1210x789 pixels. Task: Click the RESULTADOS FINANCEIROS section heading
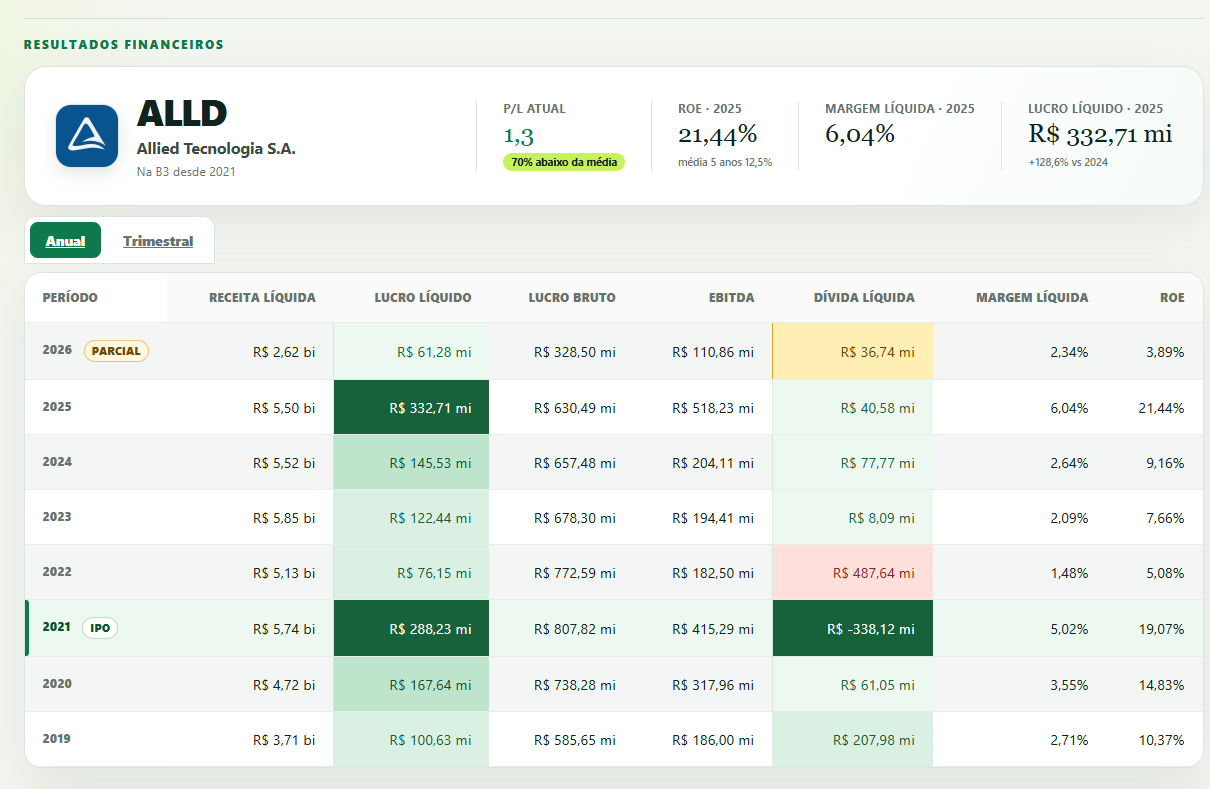pos(123,44)
